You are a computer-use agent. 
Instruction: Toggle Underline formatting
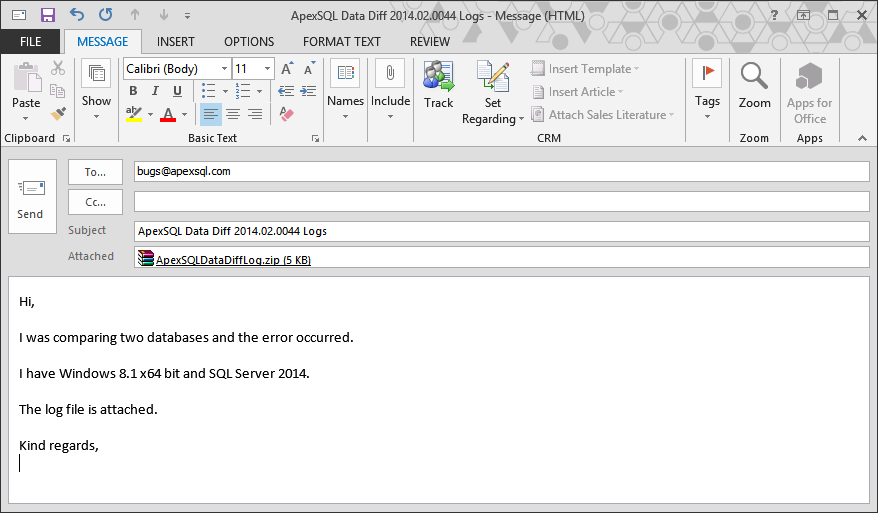tap(178, 91)
